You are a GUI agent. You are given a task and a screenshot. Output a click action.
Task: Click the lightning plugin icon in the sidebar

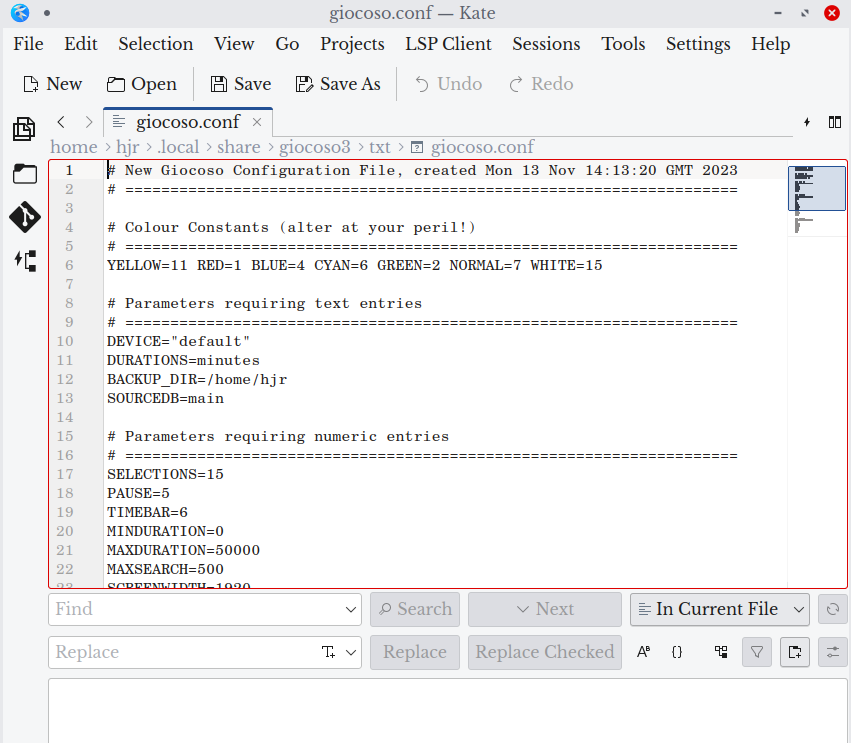(24, 260)
